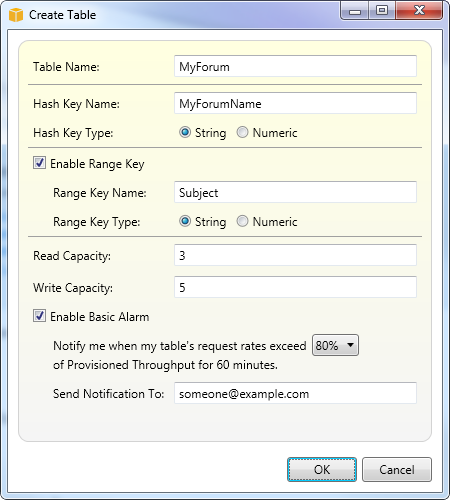Select the Read Capacity input

[x=295, y=255]
